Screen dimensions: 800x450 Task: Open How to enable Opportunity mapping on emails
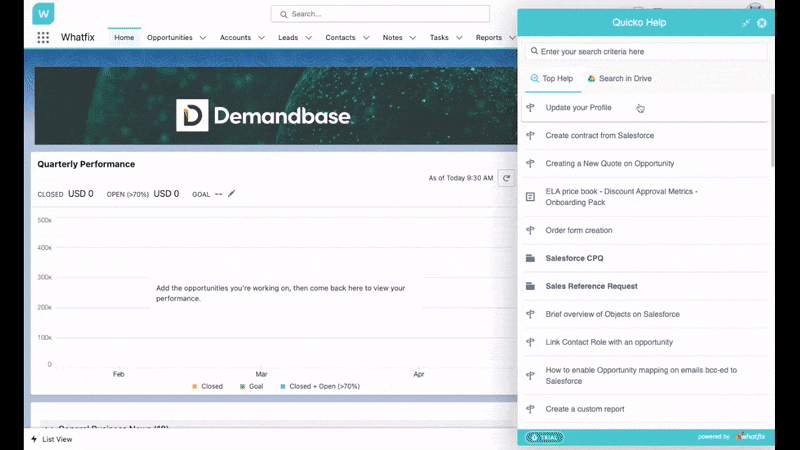pos(644,376)
